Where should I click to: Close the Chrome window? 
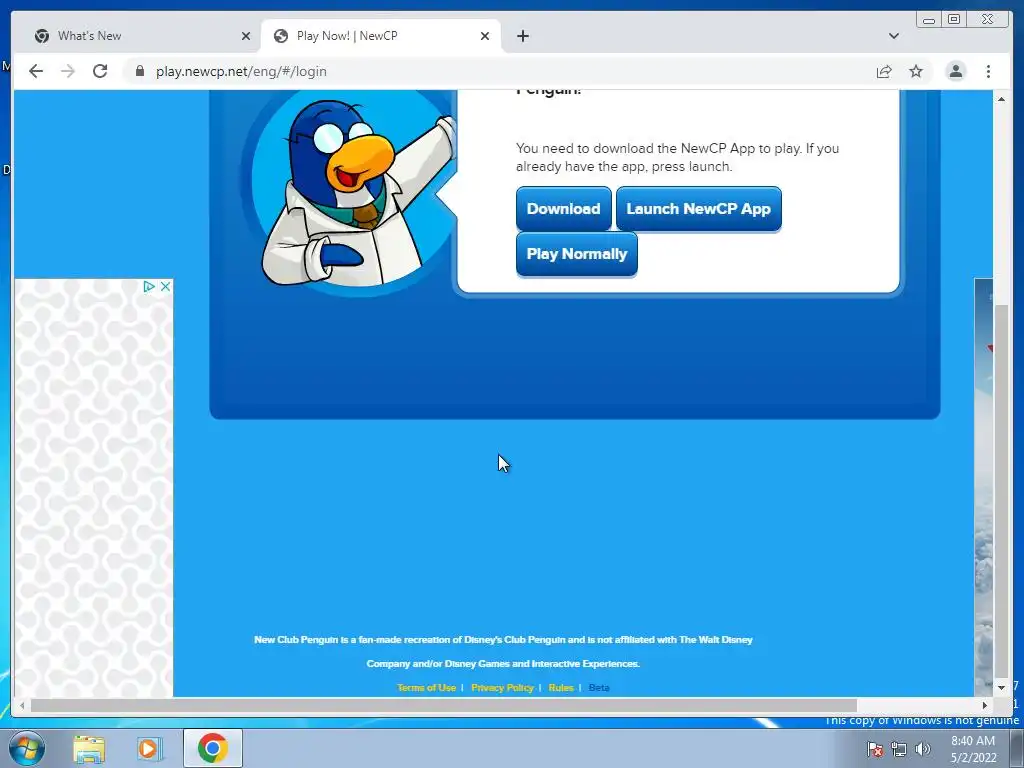(988, 20)
